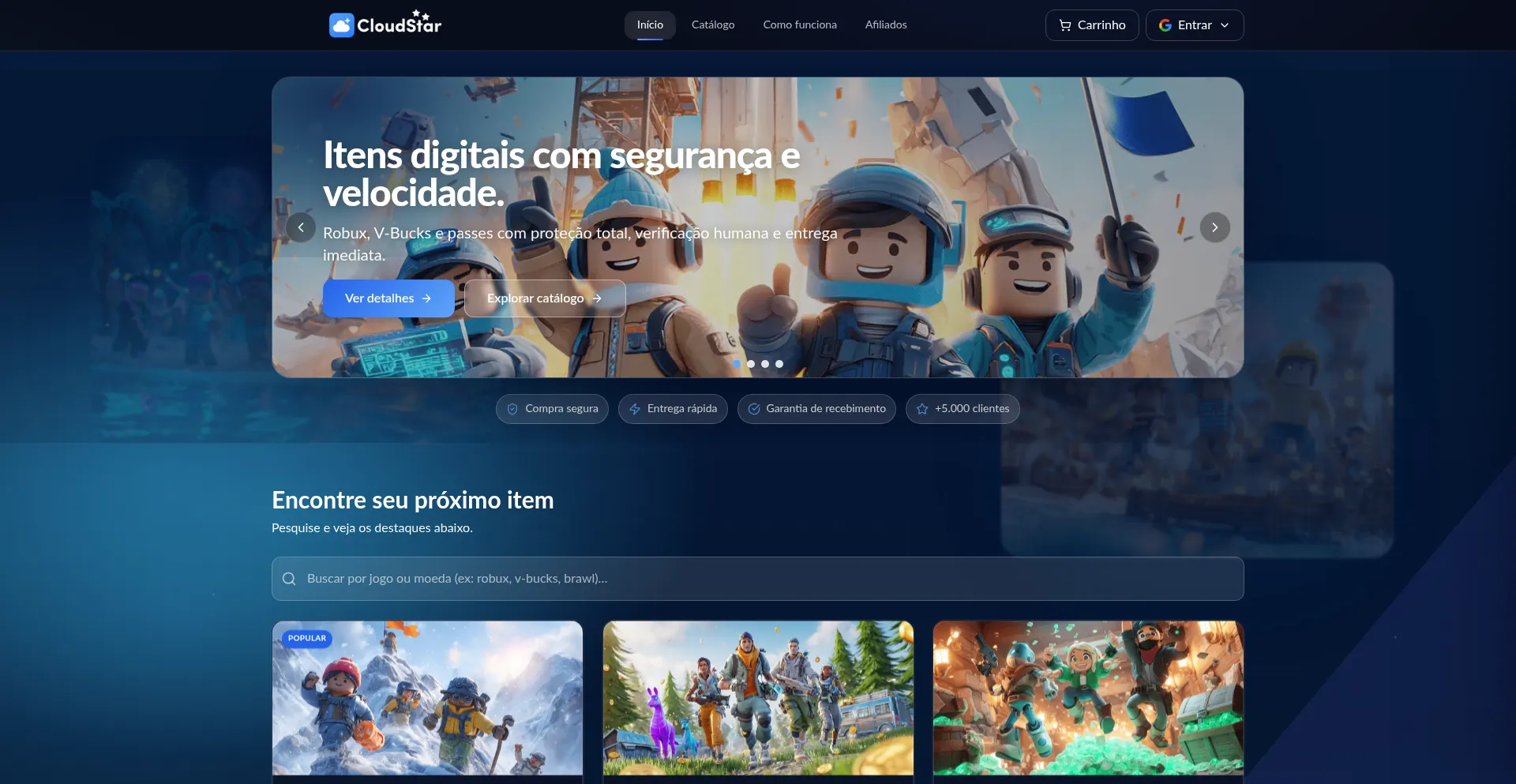The height and width of the screenshot is (784, 1516).
Task: Switch to the Catálogo menu item
Action: coord(712,24)
